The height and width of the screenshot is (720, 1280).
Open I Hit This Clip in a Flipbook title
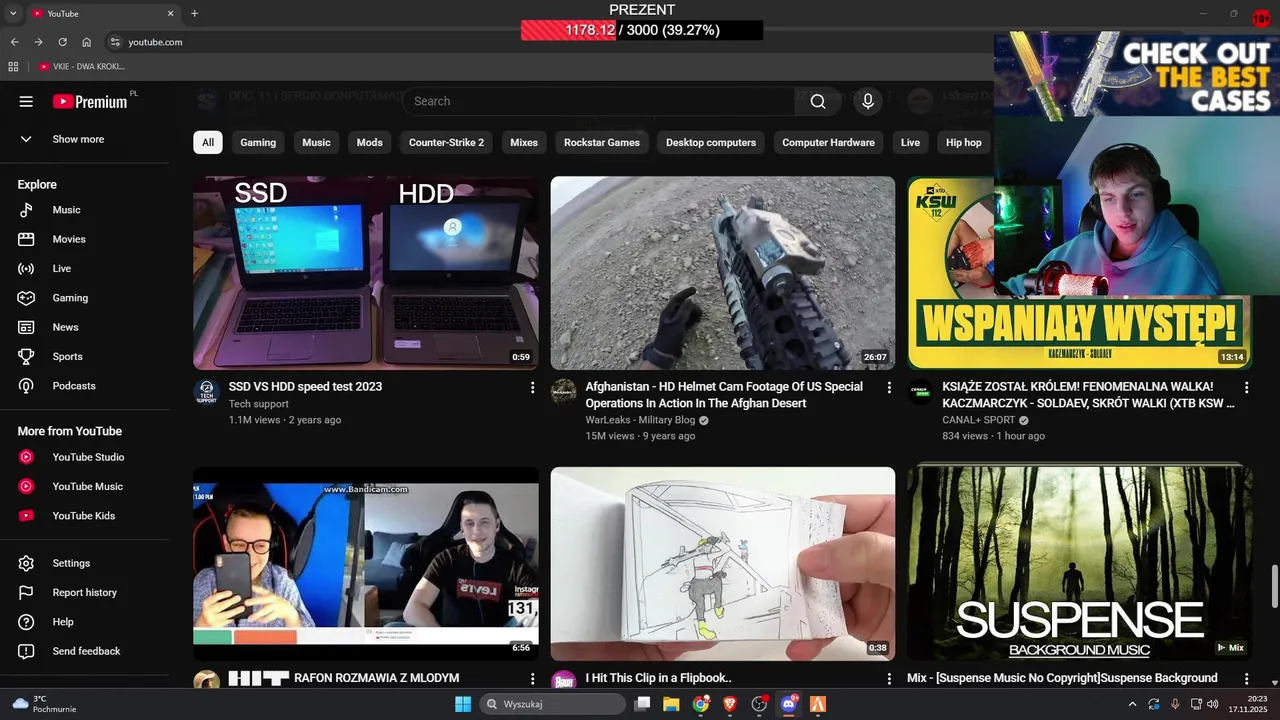click(658, 678)
